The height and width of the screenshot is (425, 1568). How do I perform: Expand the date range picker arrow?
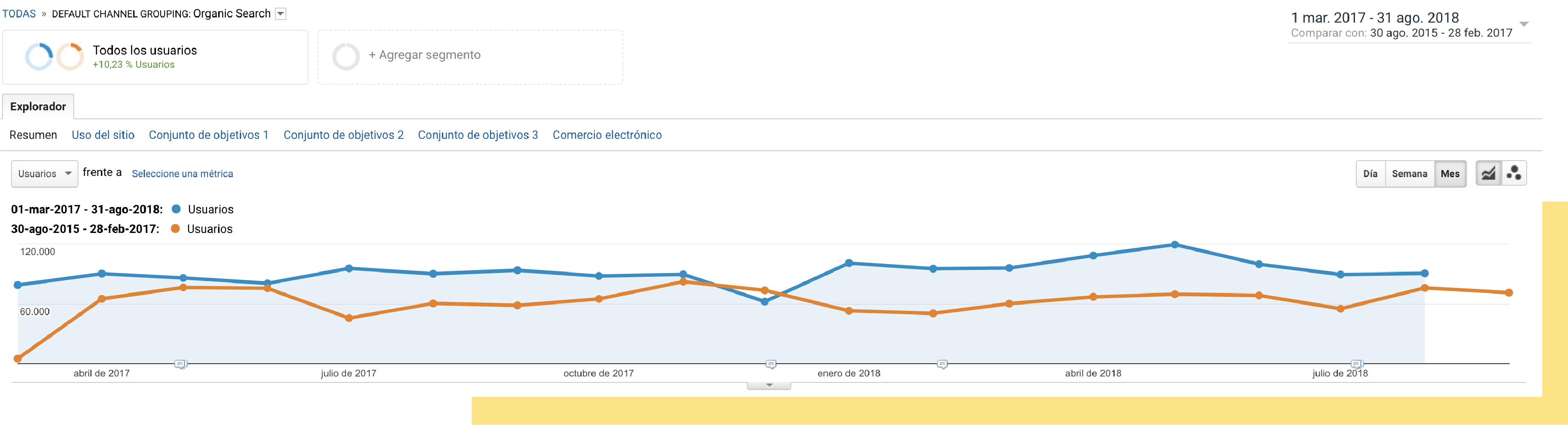coord(1524,24)
